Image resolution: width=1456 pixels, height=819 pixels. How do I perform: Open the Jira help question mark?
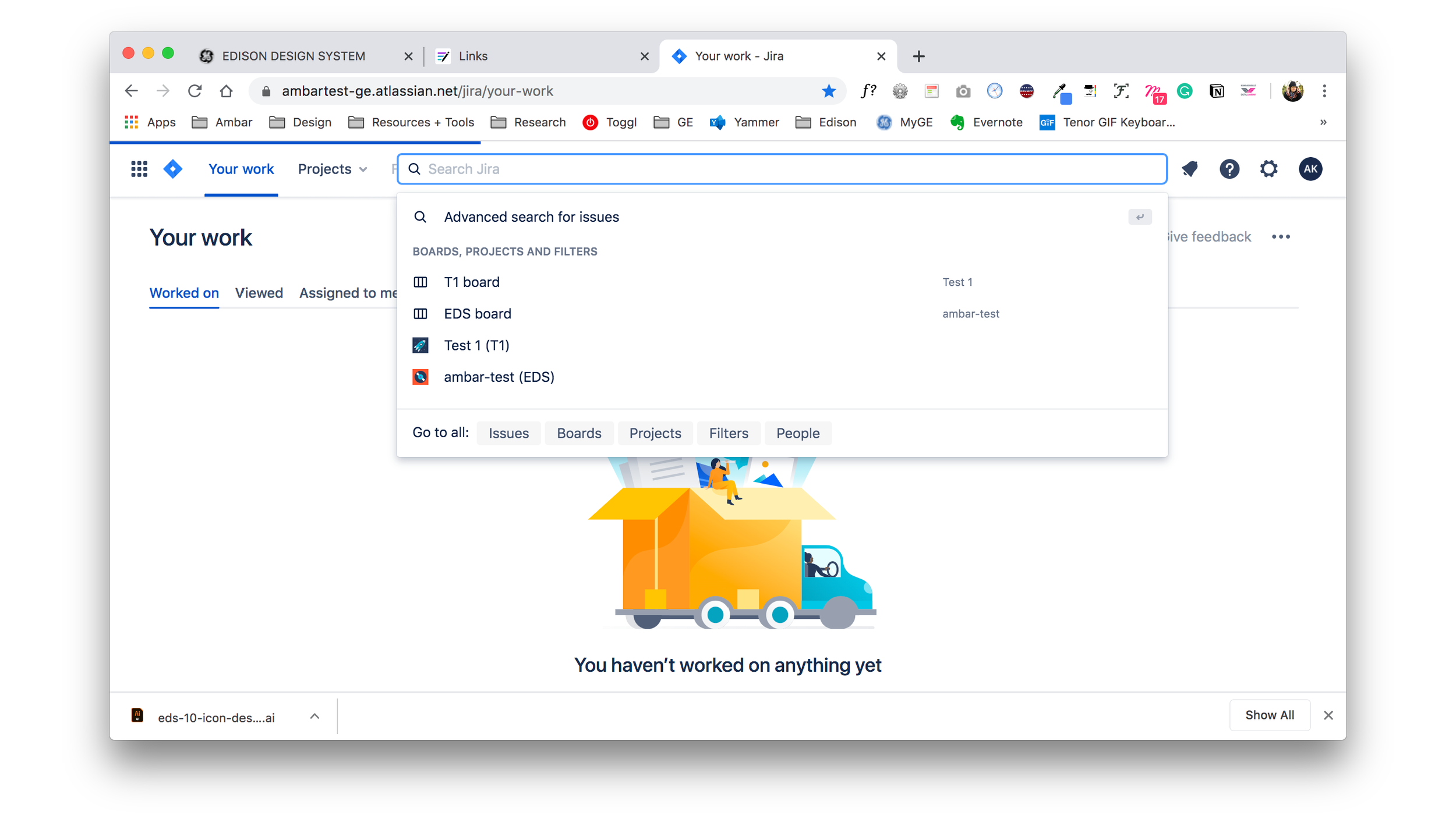(1229, 169)
